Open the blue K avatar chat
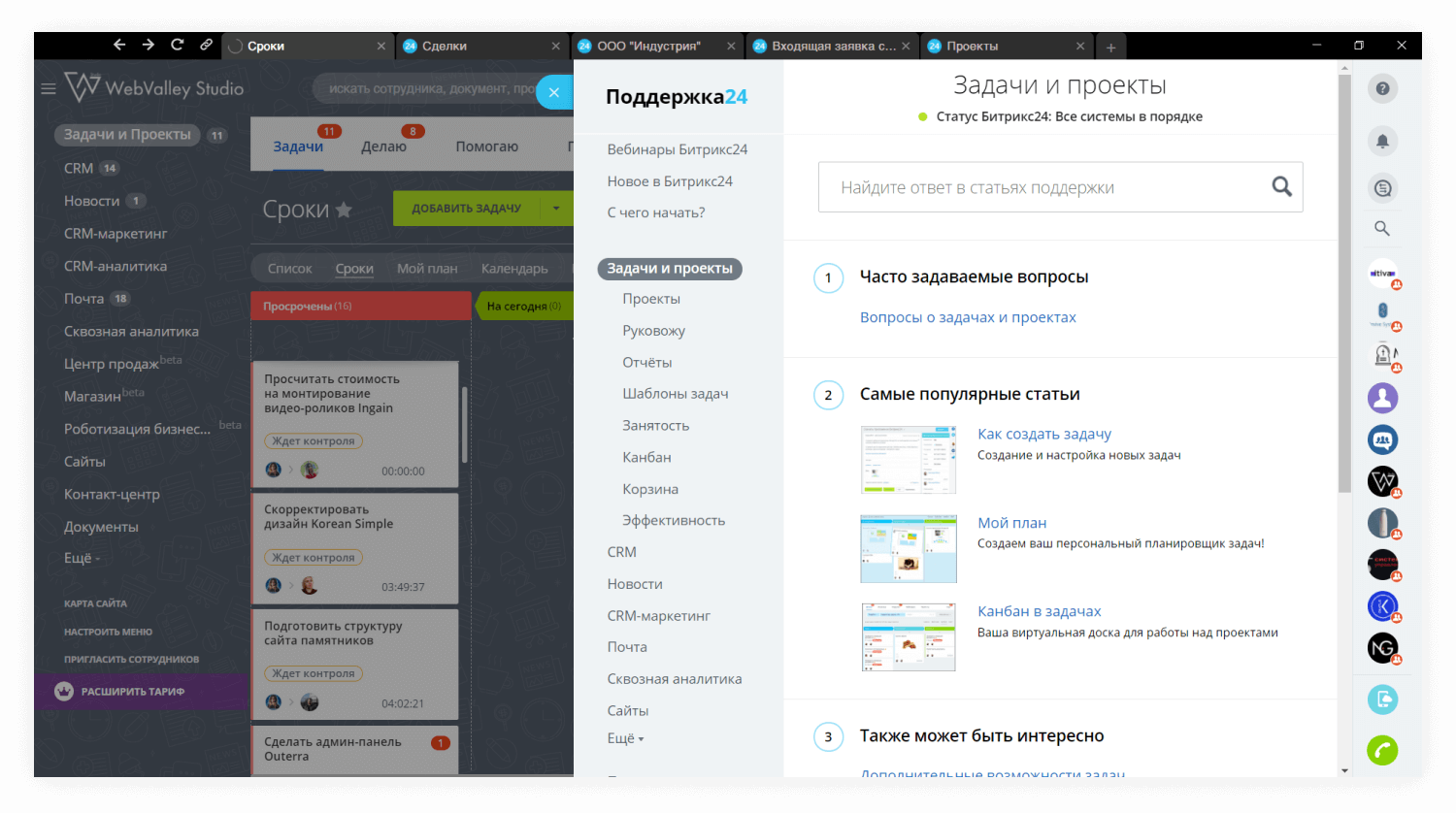 1382,606
